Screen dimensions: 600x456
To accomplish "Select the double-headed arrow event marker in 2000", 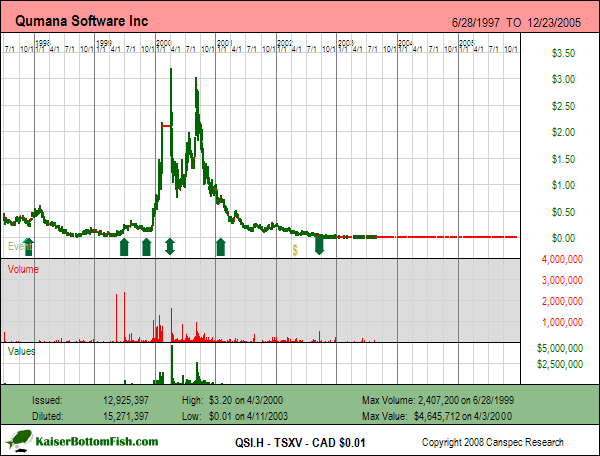I will (x=170, y=247).
